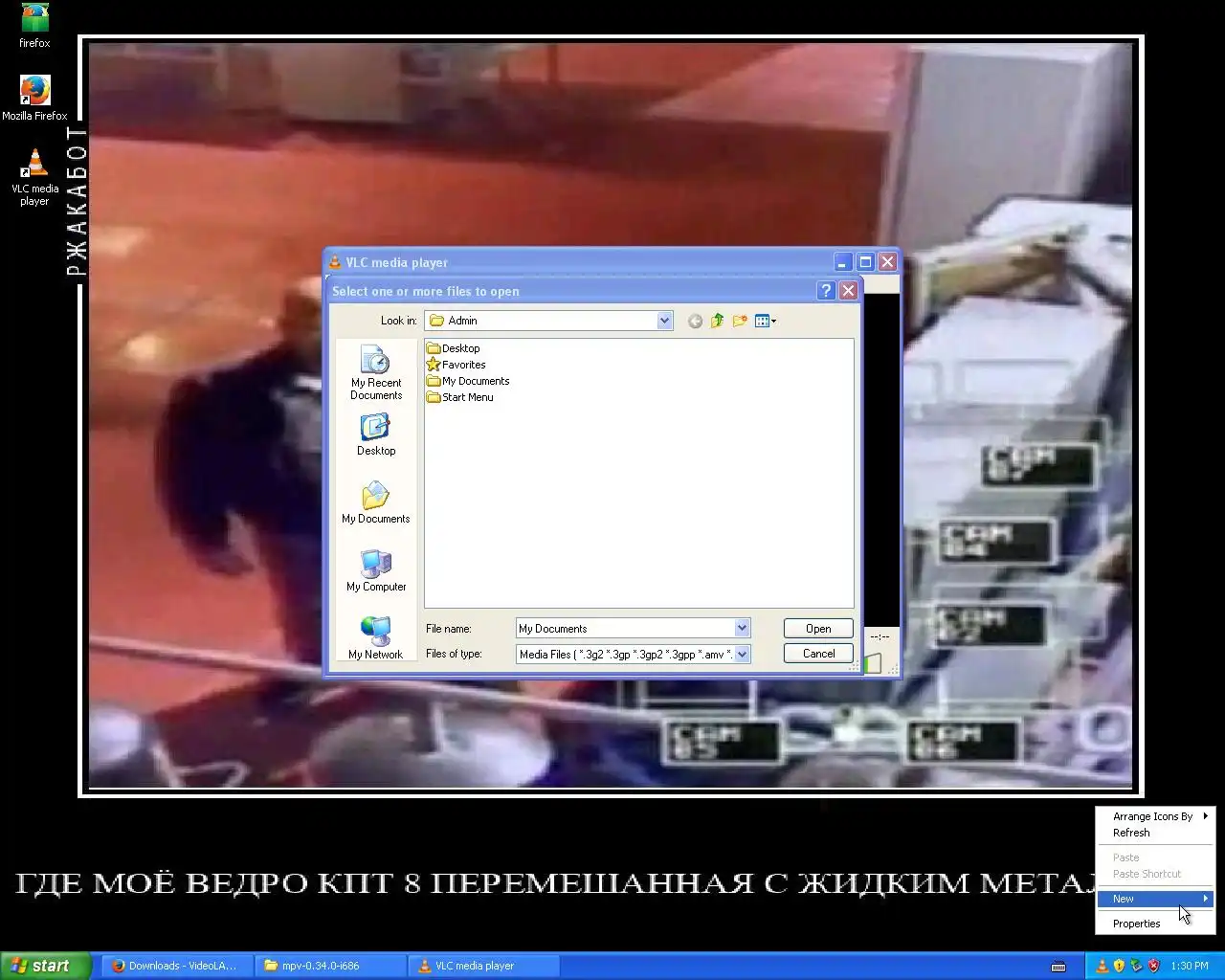
Task: Go up one folder level in file dialog
Action: [717, 322]
